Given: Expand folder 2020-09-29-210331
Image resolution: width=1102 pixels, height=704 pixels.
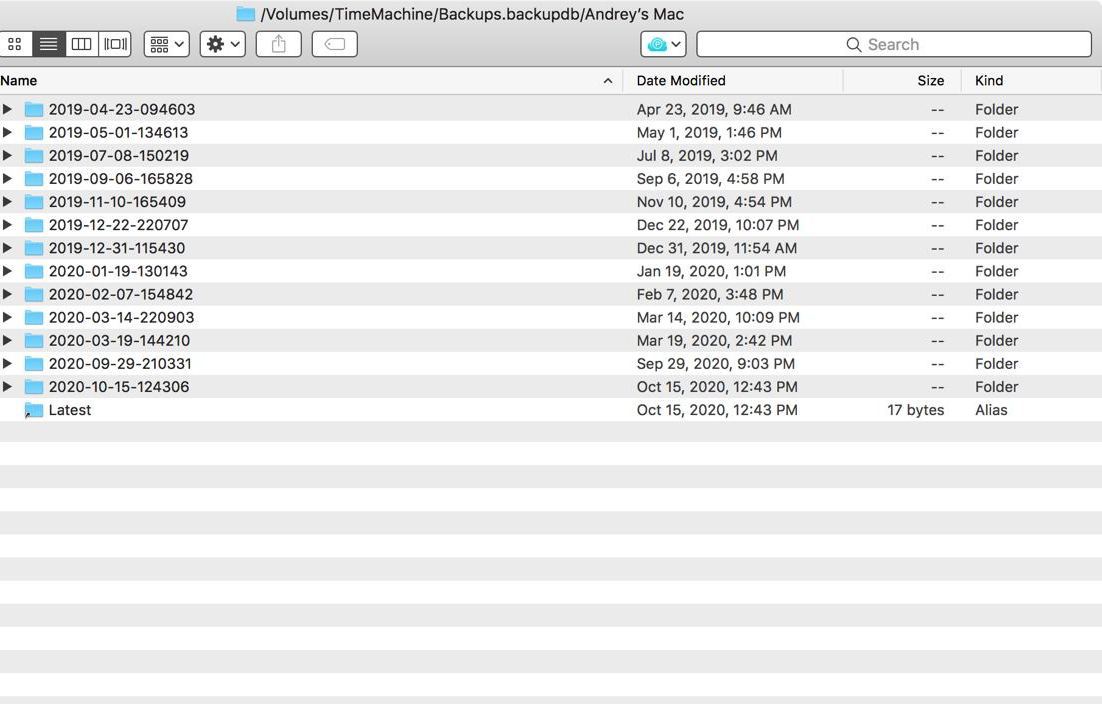Looking at the screenshot, I should pos(7,363).
